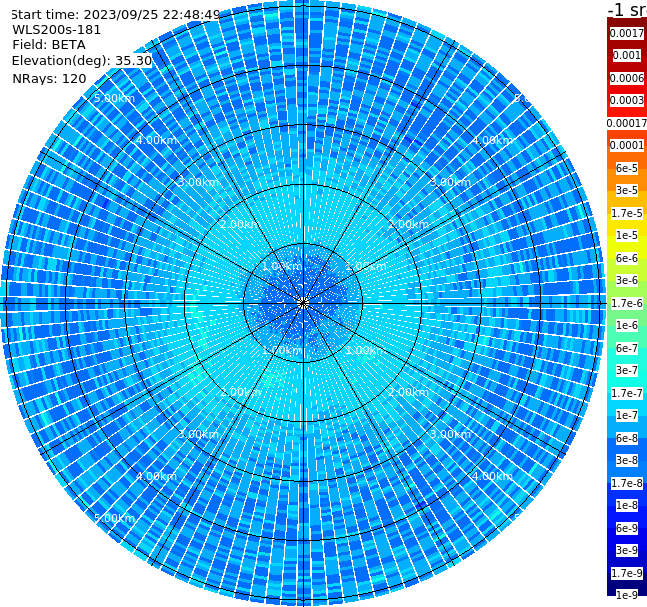Select the 3e-8 colorbar label
Screen dimensions: 647x607
pyautogui.click(x=627, y=460)
